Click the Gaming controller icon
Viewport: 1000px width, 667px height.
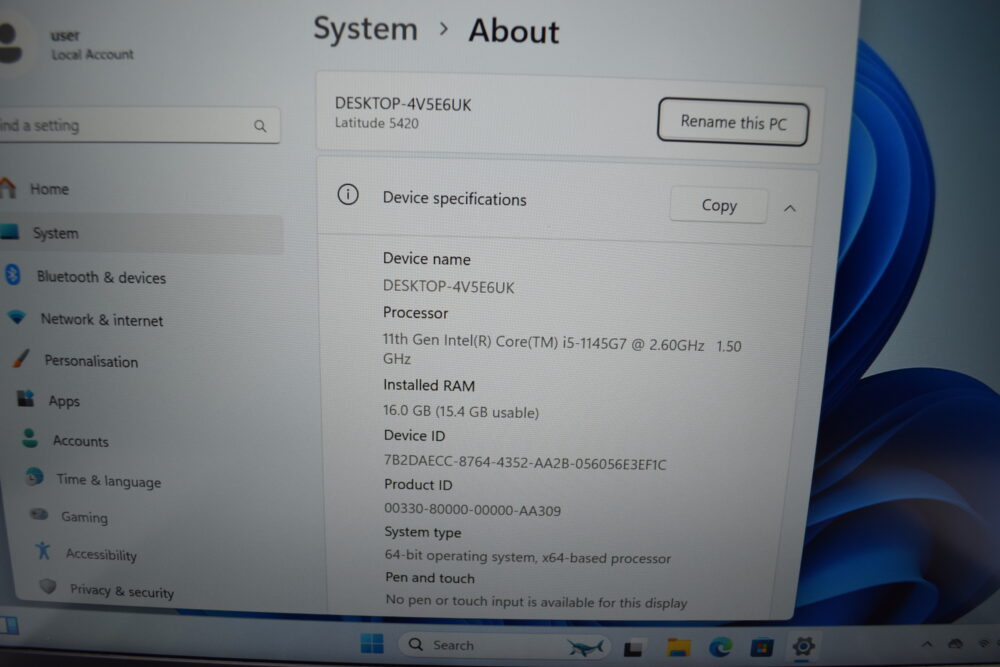39,514
